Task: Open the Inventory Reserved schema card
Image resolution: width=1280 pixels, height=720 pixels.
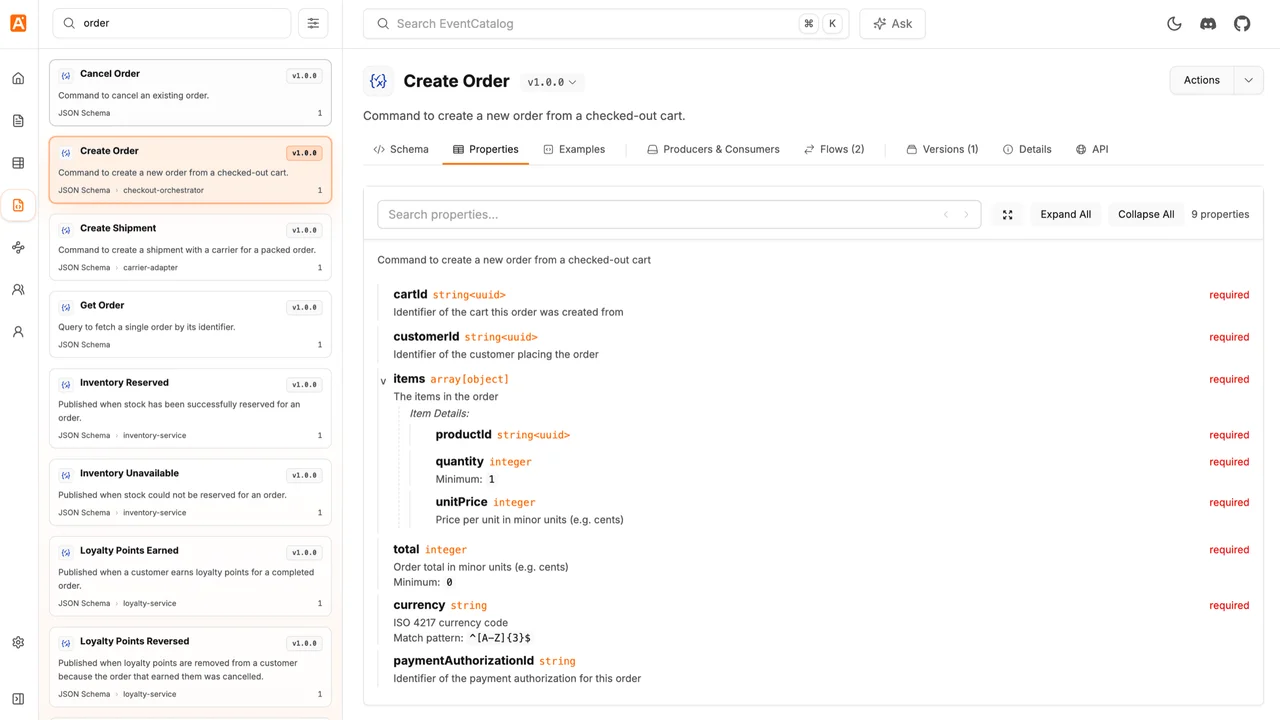Action: coord(190,408)
